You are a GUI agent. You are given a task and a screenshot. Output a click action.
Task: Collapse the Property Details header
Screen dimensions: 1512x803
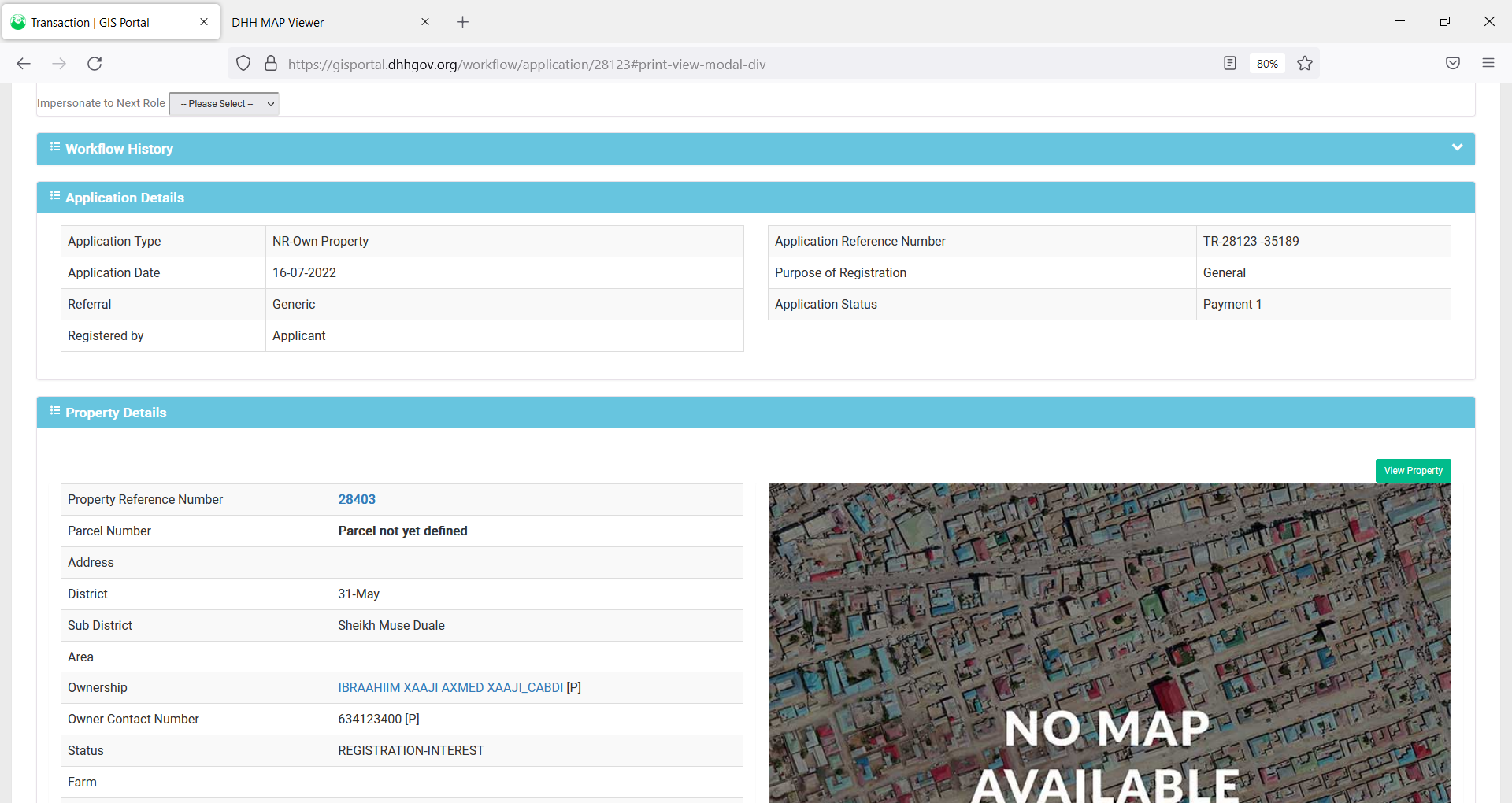756,413
